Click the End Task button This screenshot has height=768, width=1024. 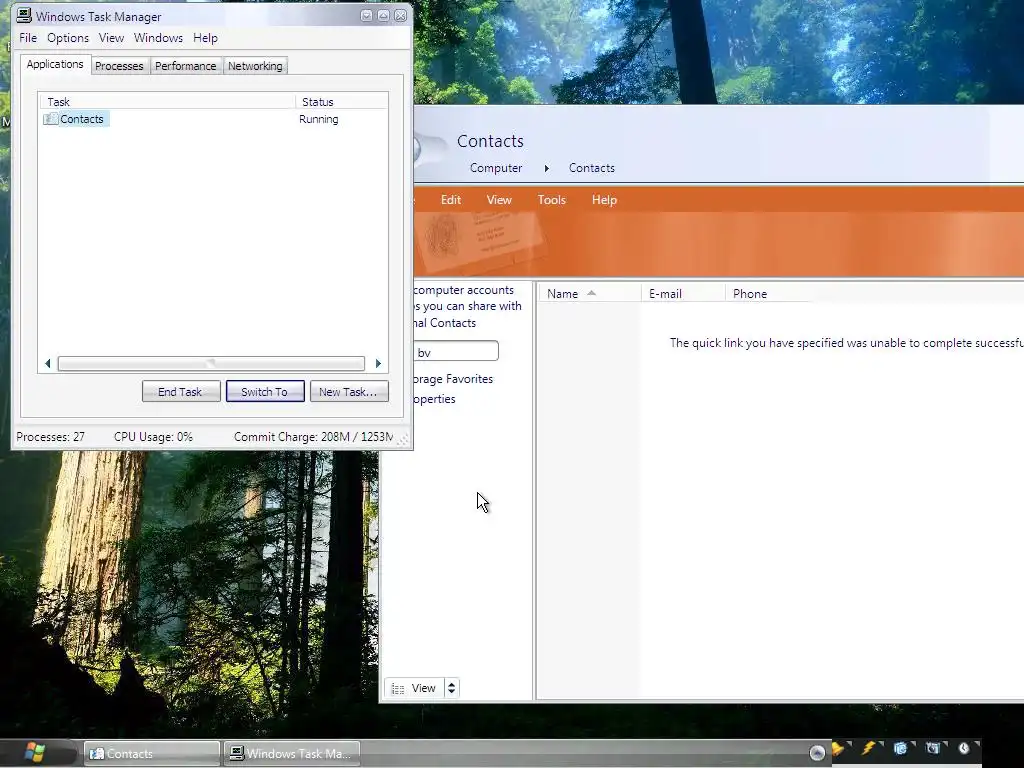click(181, 392)
